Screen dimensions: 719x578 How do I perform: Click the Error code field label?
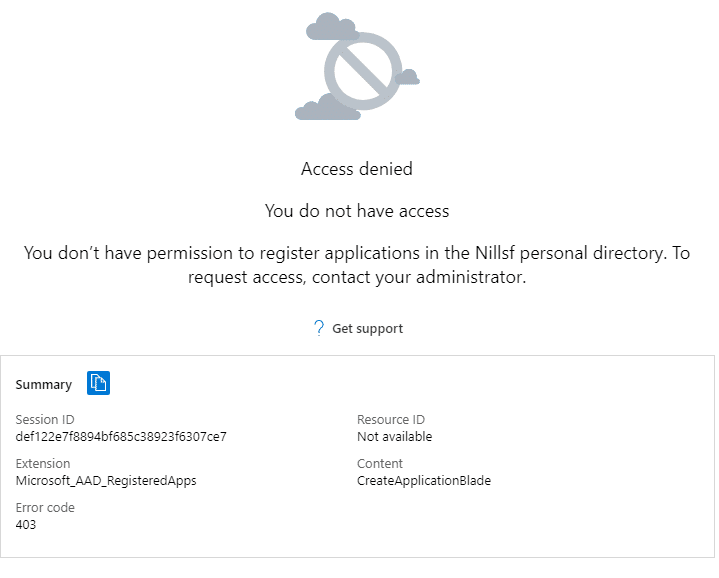(45, 507)
